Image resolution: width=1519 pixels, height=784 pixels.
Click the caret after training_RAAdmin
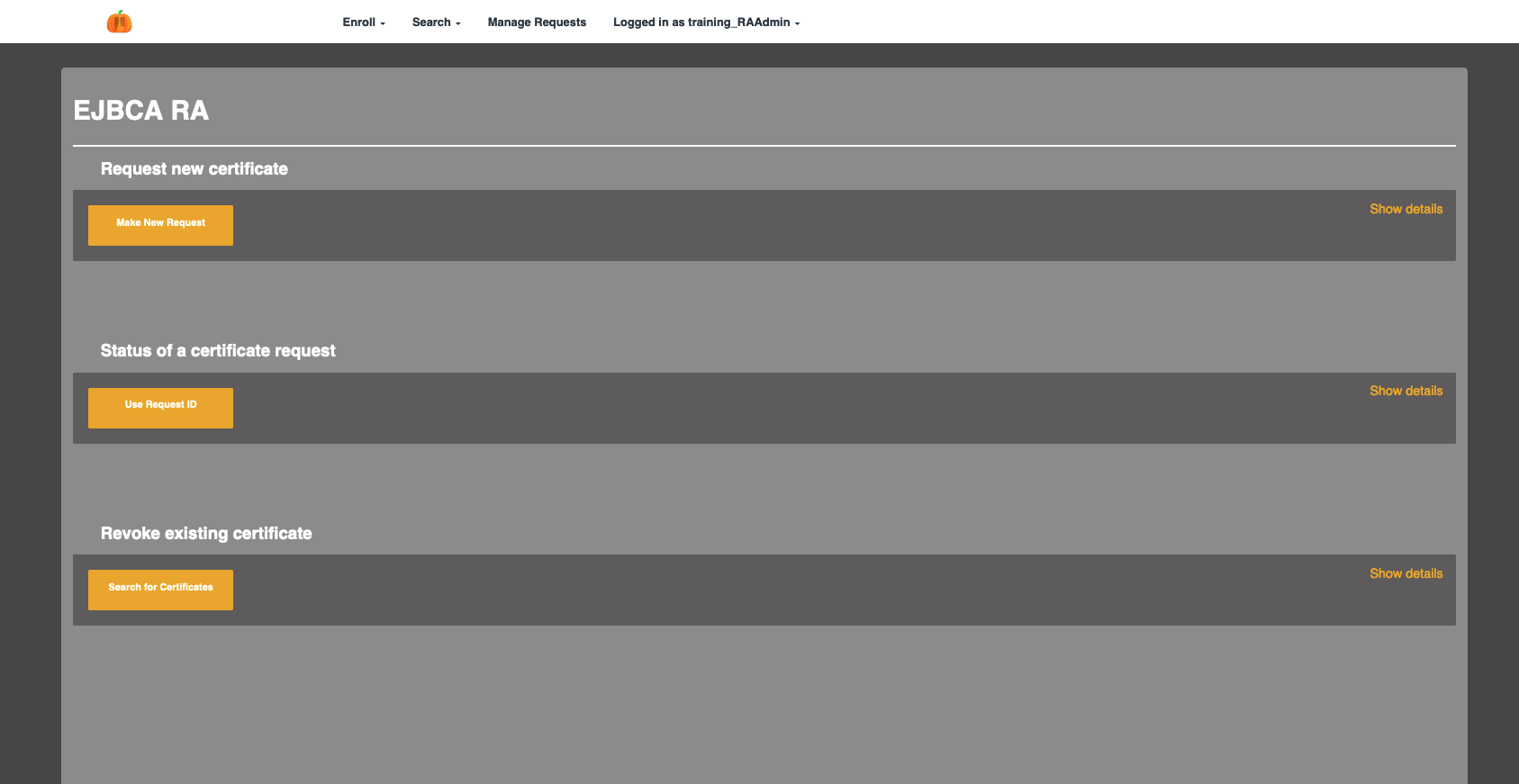point(797,23)
